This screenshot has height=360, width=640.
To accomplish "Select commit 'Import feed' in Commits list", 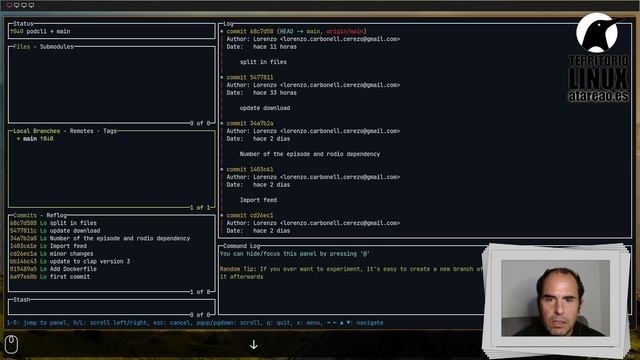I will click(112, 246).
